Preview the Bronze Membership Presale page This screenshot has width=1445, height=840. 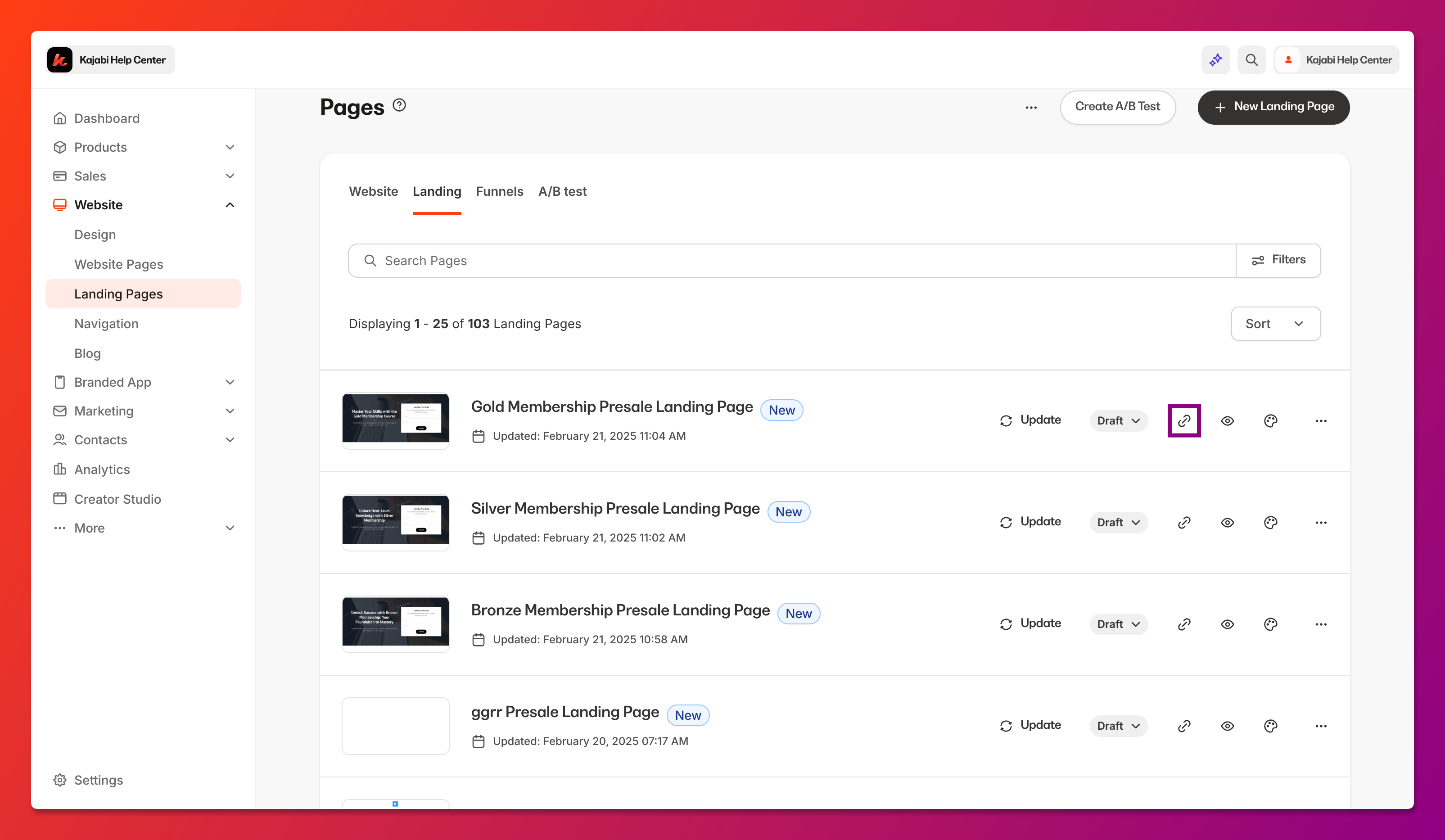coord(1227,624)
